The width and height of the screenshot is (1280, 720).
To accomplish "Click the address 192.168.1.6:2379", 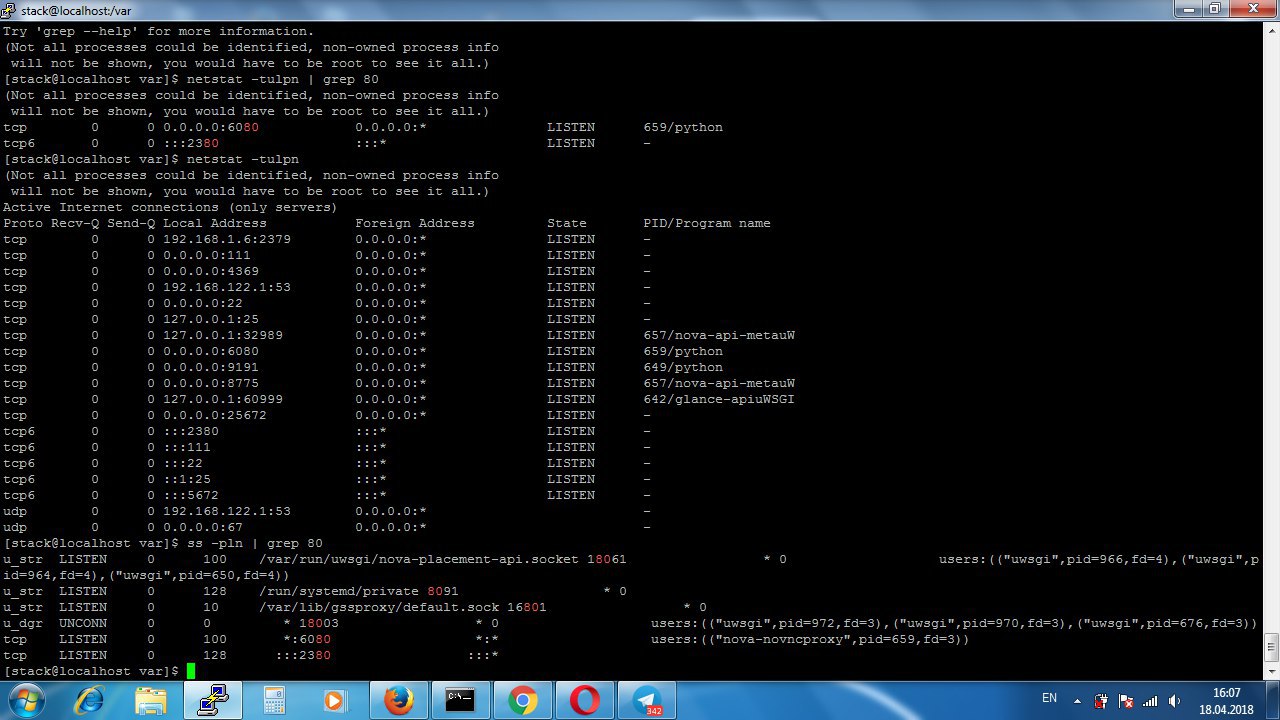I will tap(227, 240).
